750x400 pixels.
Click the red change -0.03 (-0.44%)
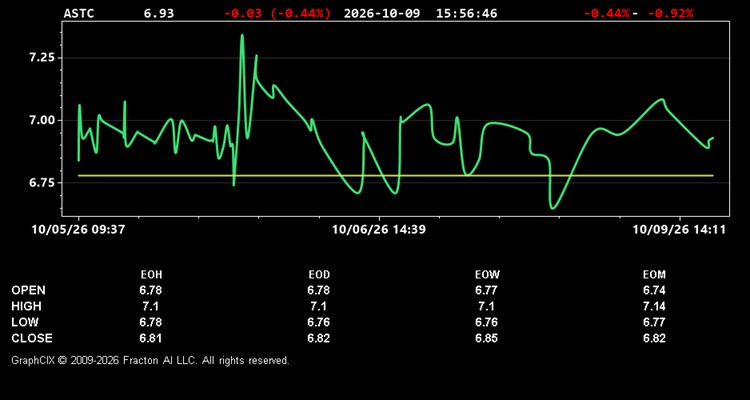(277, 13)
